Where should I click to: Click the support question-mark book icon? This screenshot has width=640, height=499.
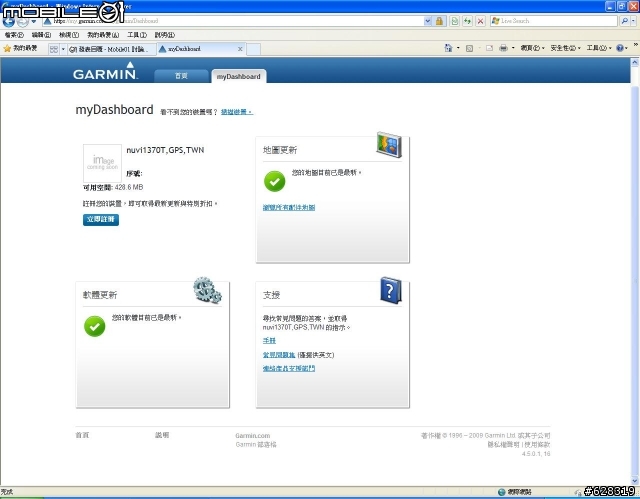coord(391,290)
